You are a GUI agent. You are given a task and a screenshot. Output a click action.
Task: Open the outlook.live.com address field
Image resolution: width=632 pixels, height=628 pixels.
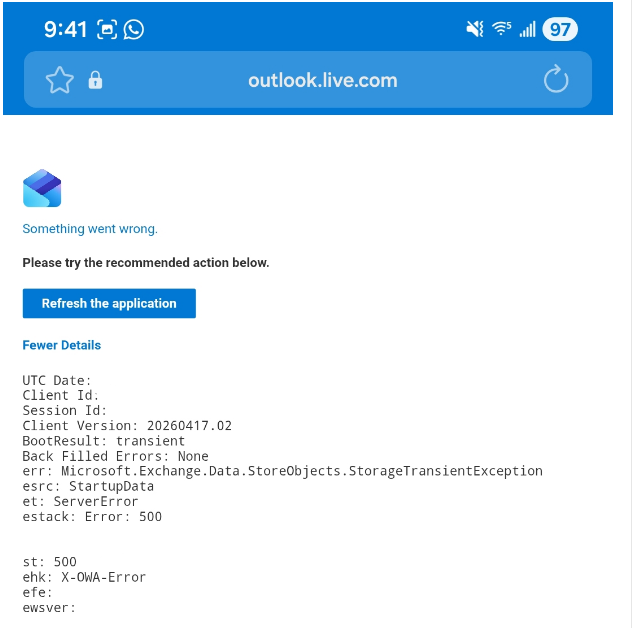[308, 80]
